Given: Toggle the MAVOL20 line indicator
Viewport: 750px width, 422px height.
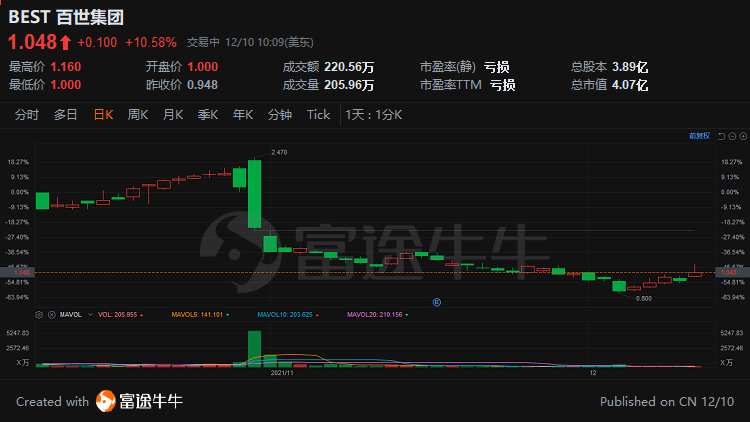Looking at the screenshot, I should click(377, 315).
